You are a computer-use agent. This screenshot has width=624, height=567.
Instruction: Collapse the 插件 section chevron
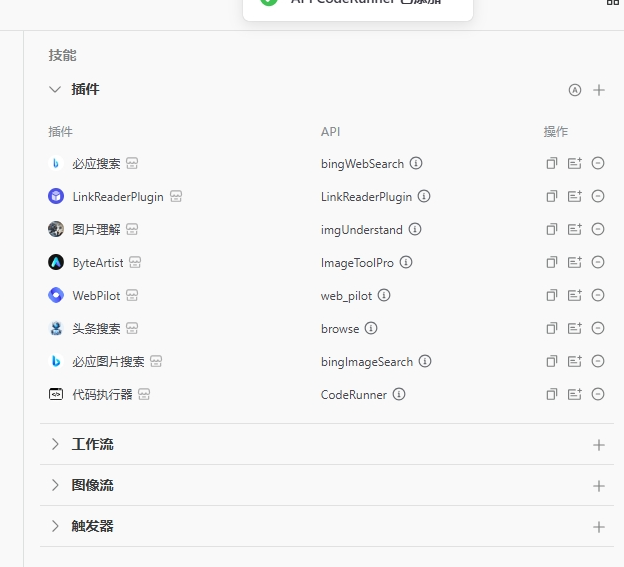pyautogui.click(x=55, y=90)
